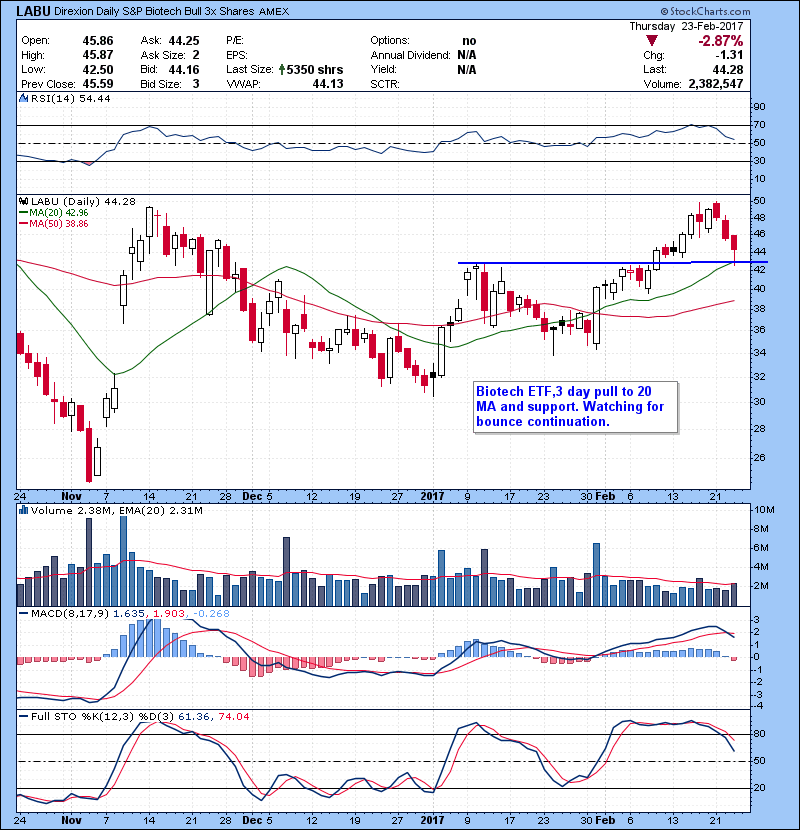Viewport: 800px width, 830px height.
Task: Click the -2.87% percent change value
Action: click(x=721, y=41)
